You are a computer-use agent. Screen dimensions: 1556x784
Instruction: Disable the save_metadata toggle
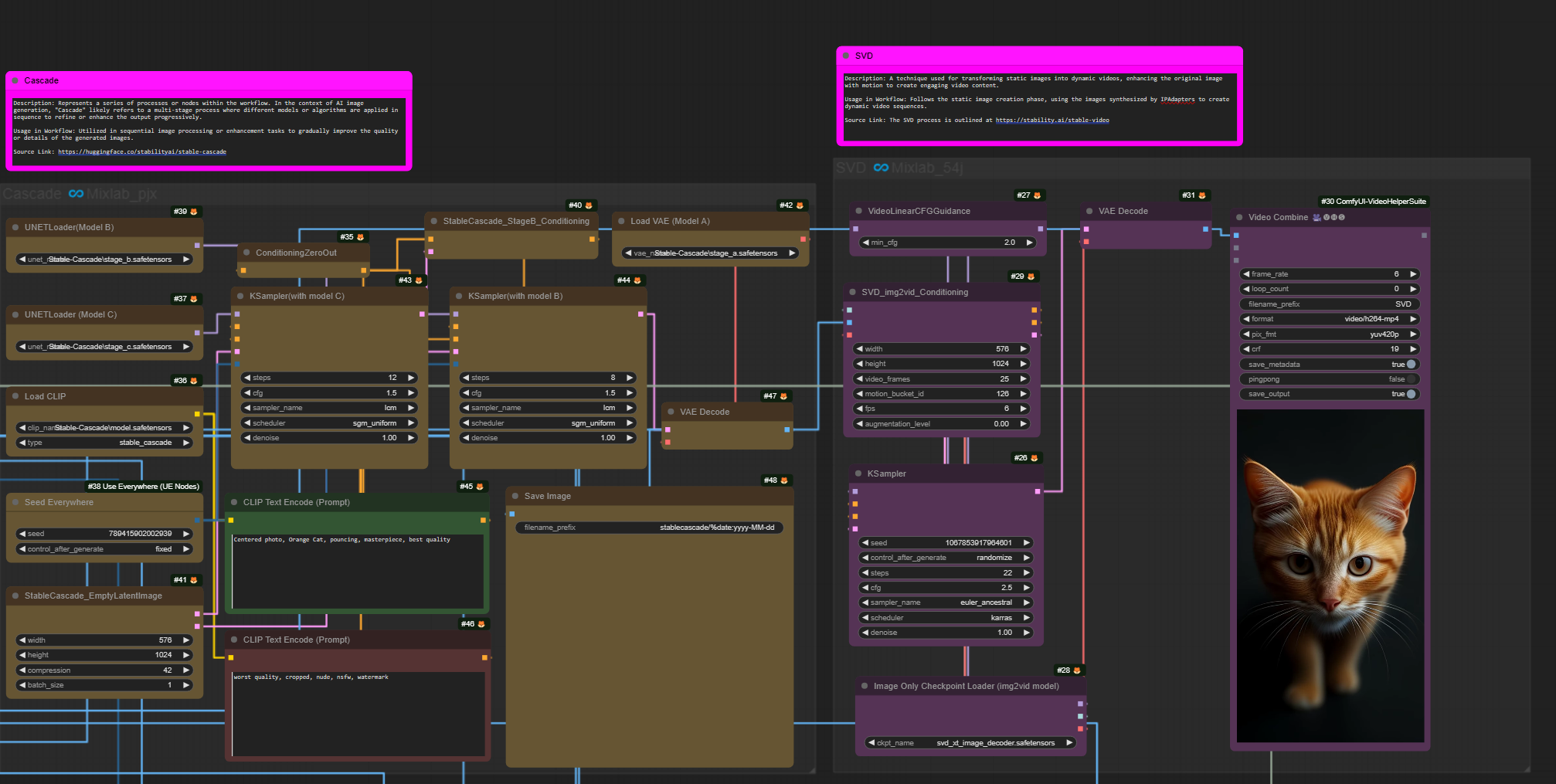tap(1411, 365)
